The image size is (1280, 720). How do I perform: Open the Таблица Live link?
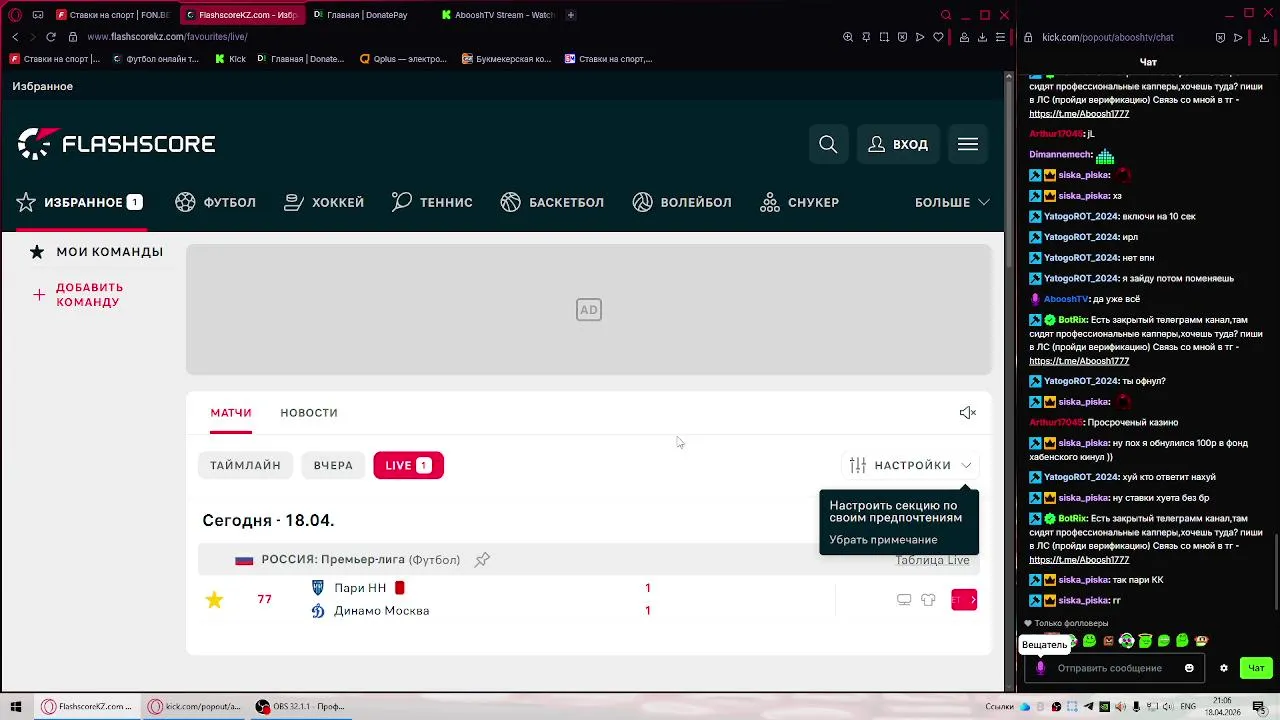932,560
